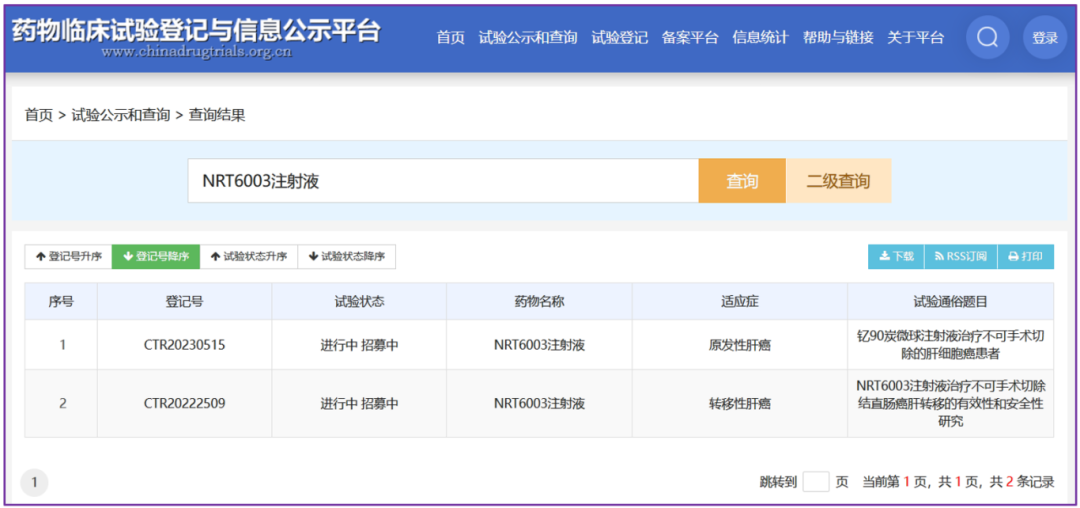Click trial title about 结直肠癌肝转移
This screenshot has height=508, width=1080.
point(951,403)
